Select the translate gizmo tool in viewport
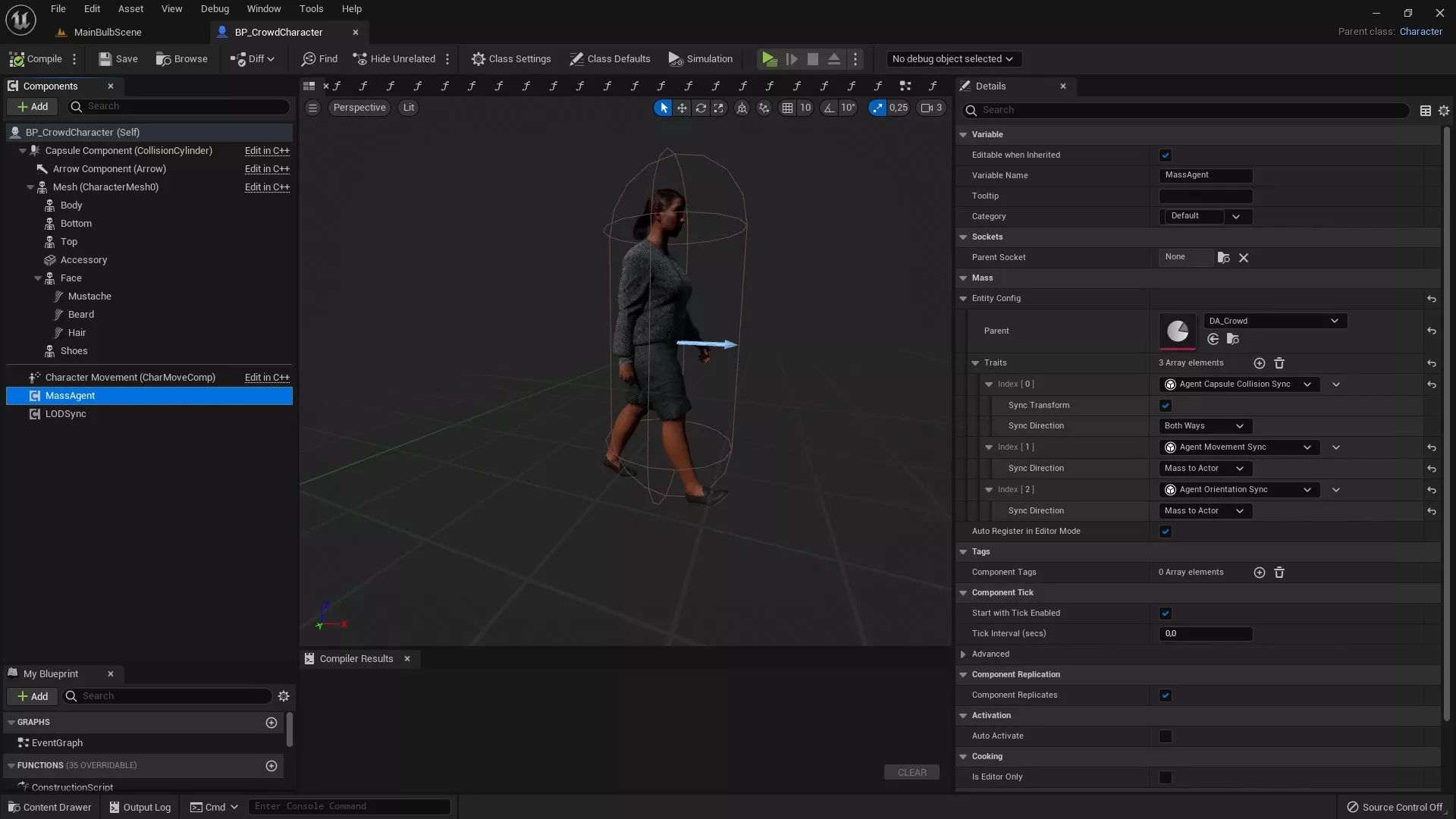 pyautogui.click(x=682, y=108)
